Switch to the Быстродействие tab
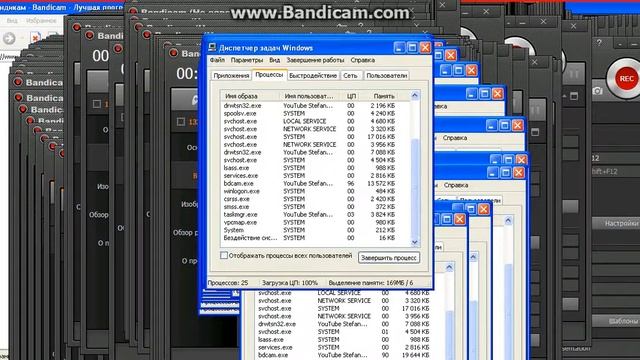Viewport: 640px width, 360px height. pos(313,76)
